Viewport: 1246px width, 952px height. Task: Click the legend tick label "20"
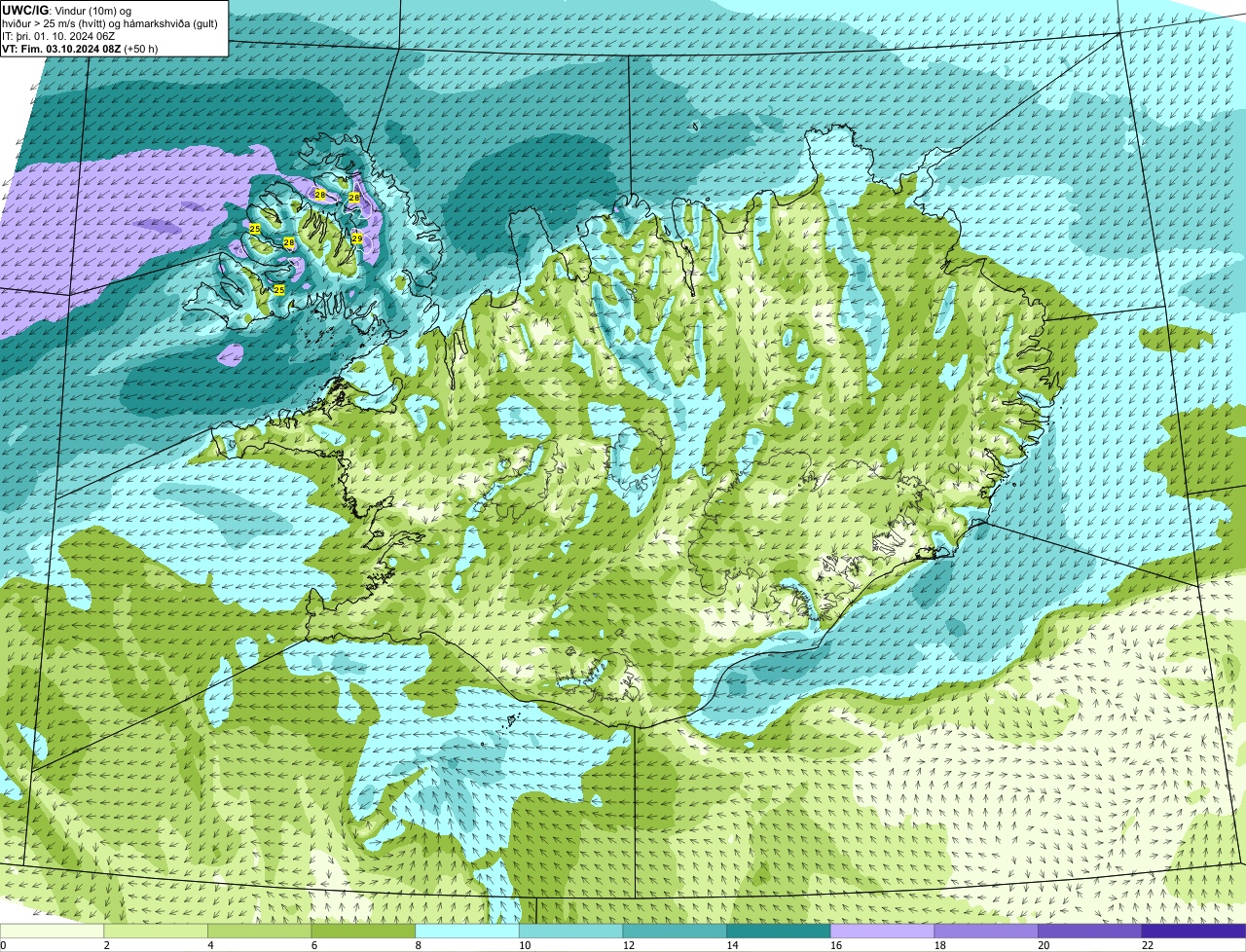[x=1044, y=945]
